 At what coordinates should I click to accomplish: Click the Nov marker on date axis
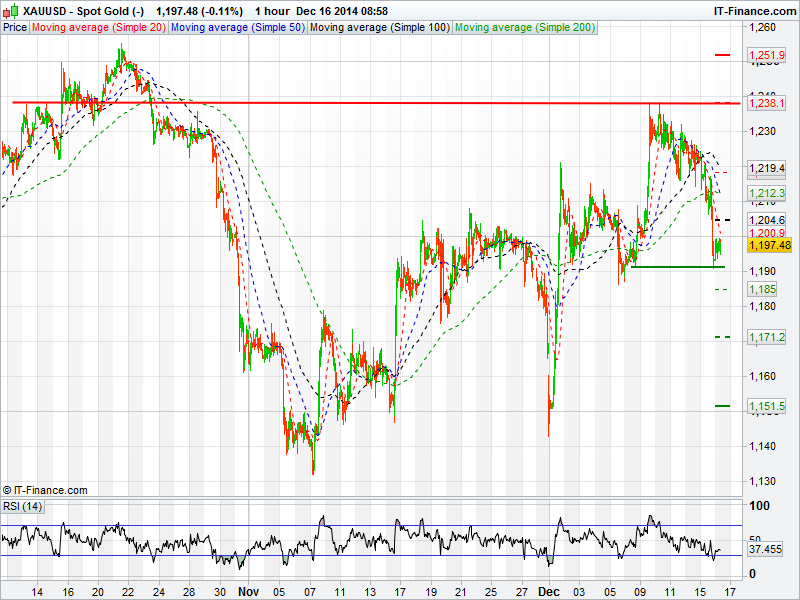pyautogui.click(x=248, y=591)
